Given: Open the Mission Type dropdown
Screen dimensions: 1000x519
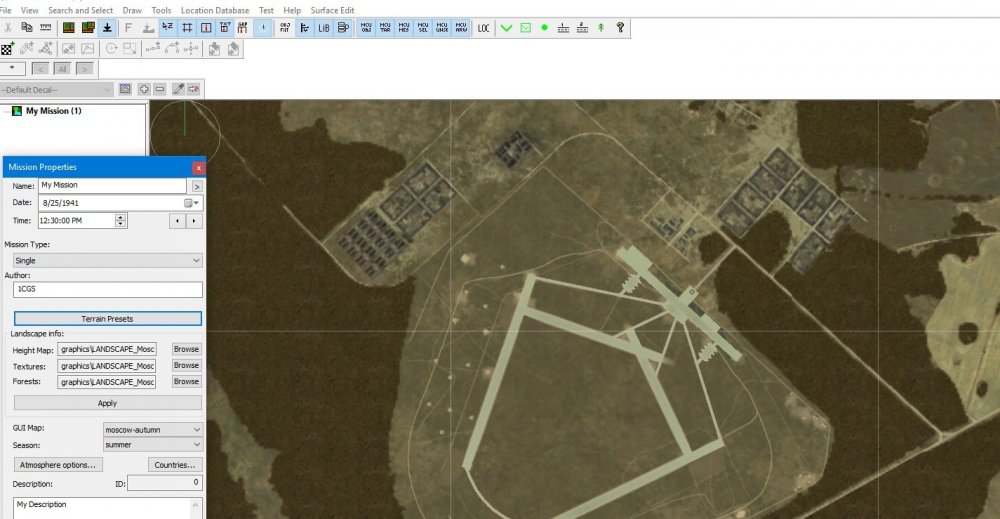Looking at the screenshot, I should [x=107, y=260].
